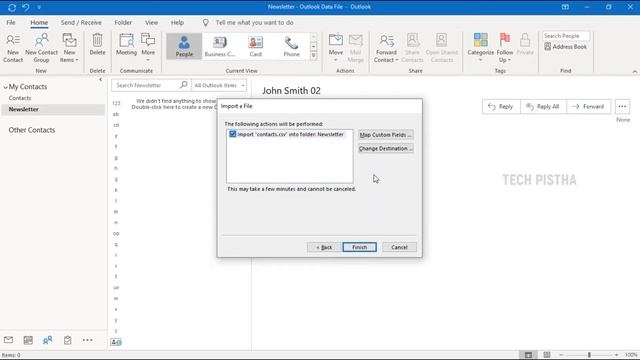Collapse the My Contacts group
This screenshot has height=360, width=640.
coord(5,87)
